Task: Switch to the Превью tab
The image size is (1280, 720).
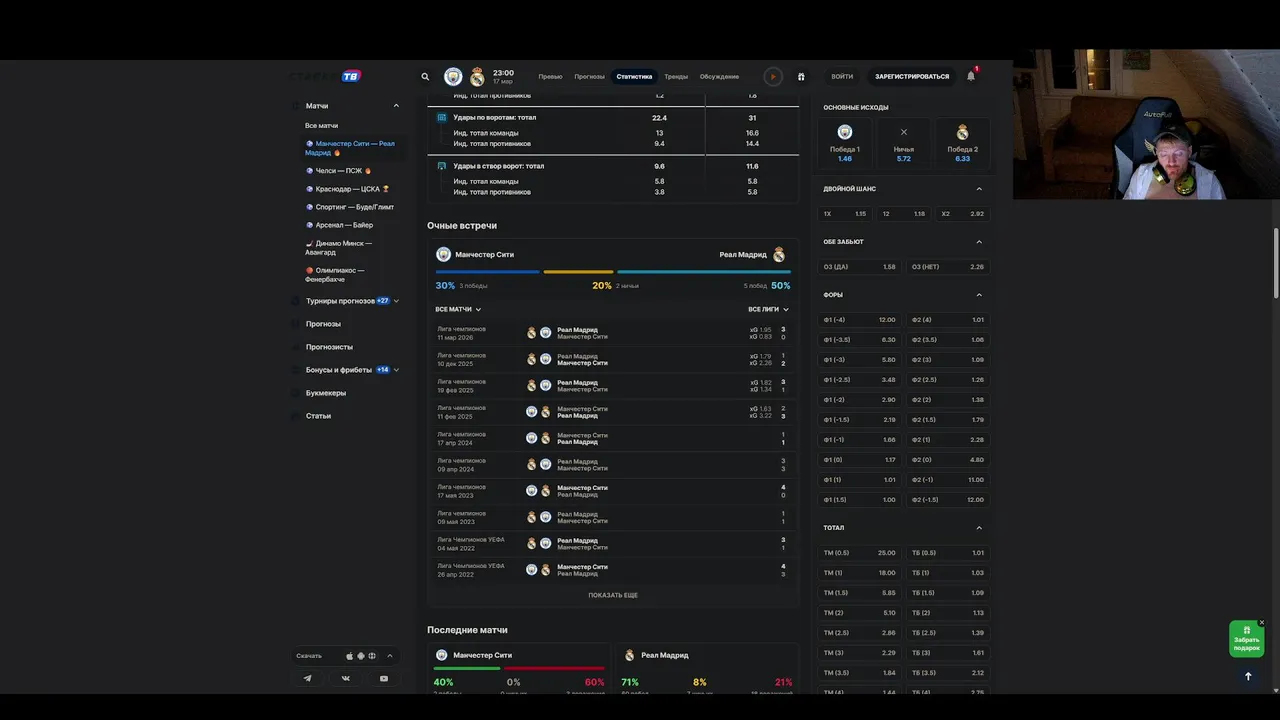Action: coord(550,77)
